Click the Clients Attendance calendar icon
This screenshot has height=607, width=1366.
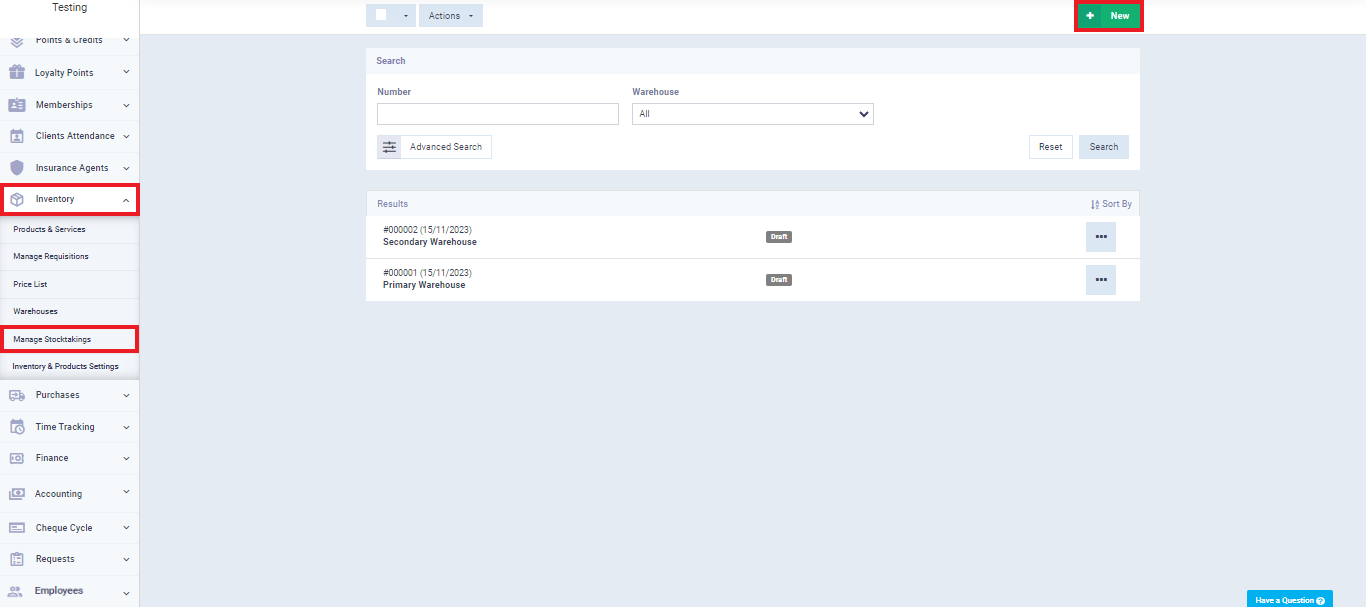coord(17,136)
